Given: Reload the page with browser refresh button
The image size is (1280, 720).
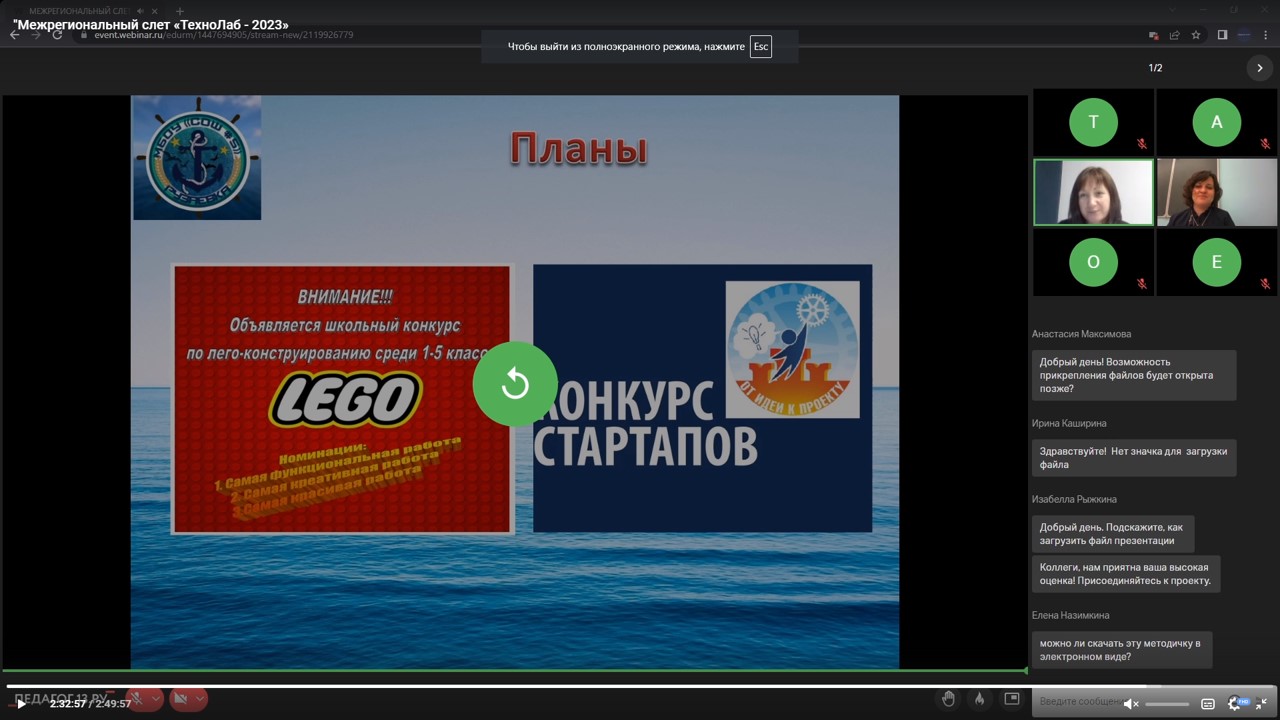Looking at the screenshot, I should [x=57, y=35].
